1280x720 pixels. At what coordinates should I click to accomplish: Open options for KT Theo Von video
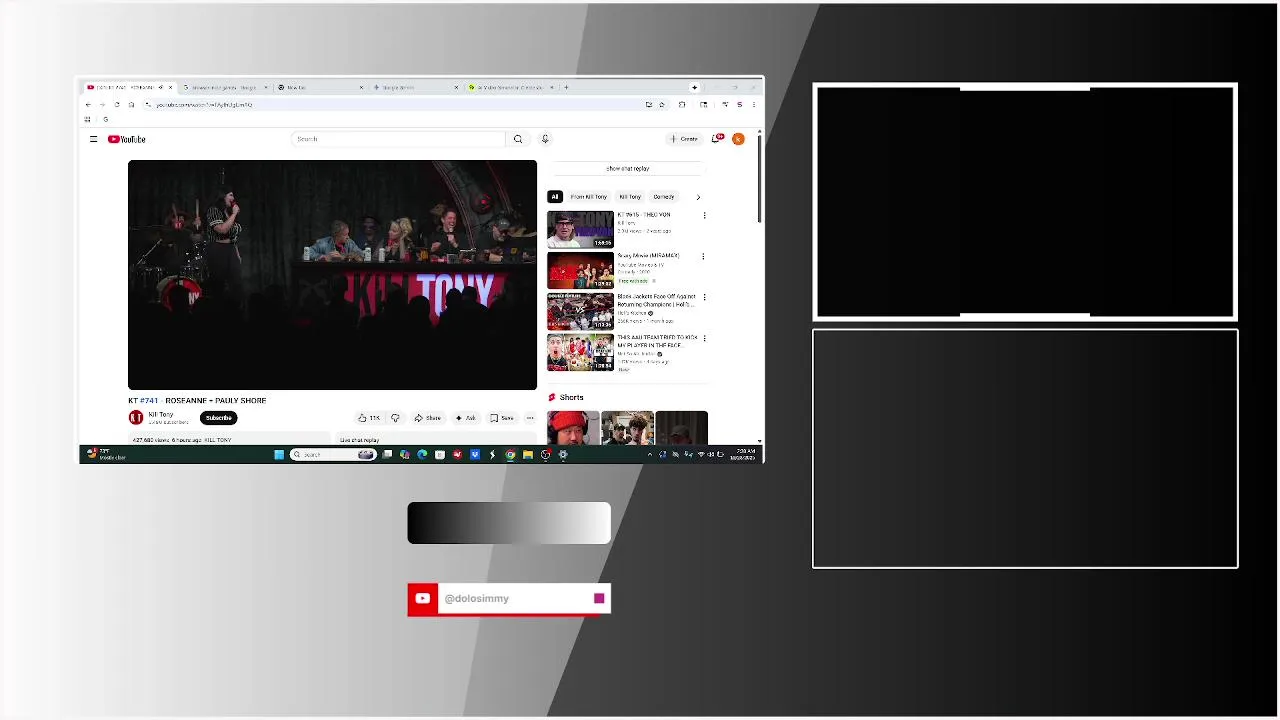(704, 215)
